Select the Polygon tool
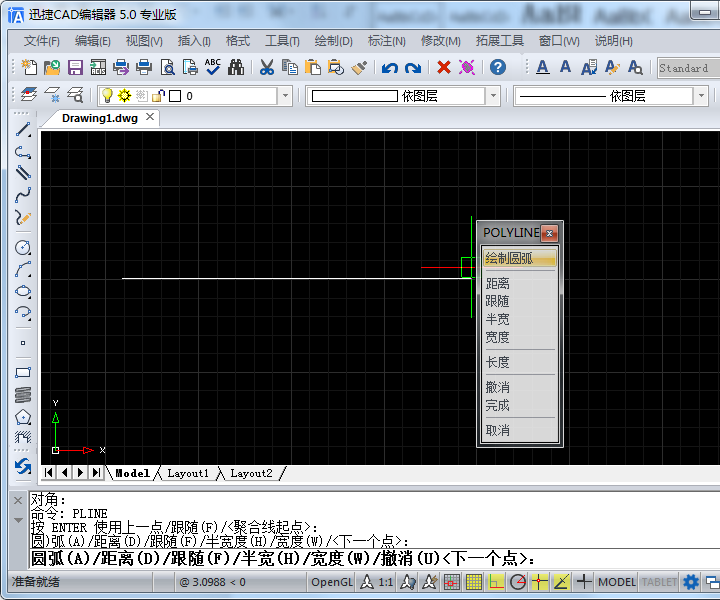This screenshot has height=600, width=720. tap(23, 417)
